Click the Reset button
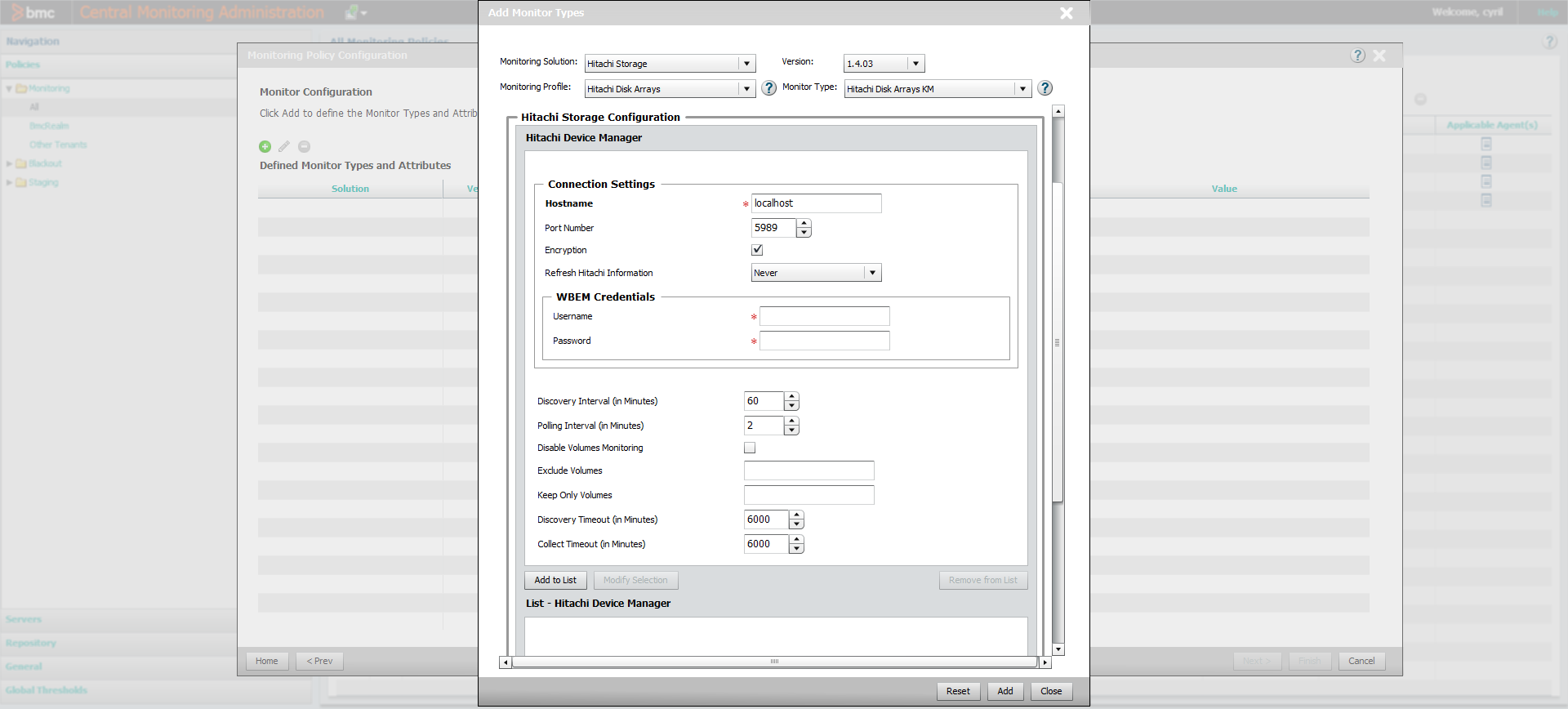 [958, 691]
